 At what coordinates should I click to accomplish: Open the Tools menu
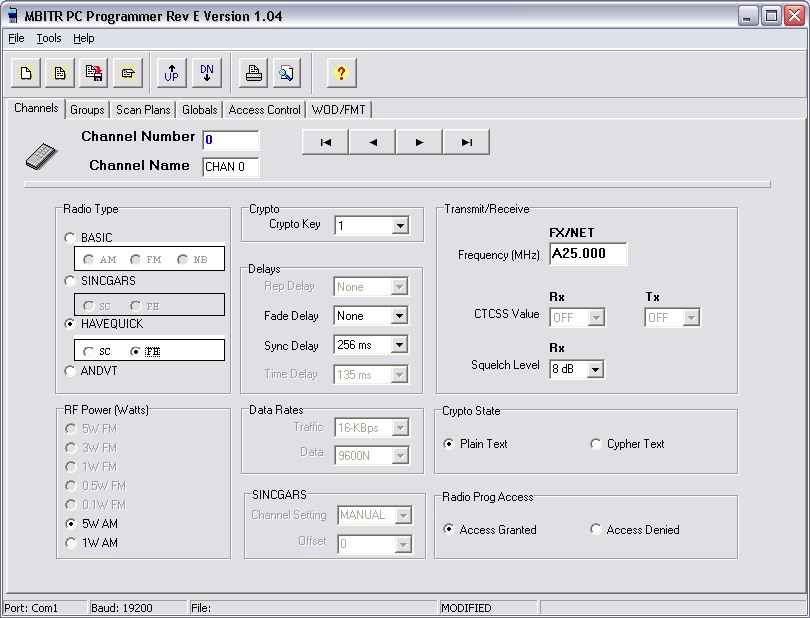[x=49, y=38]
